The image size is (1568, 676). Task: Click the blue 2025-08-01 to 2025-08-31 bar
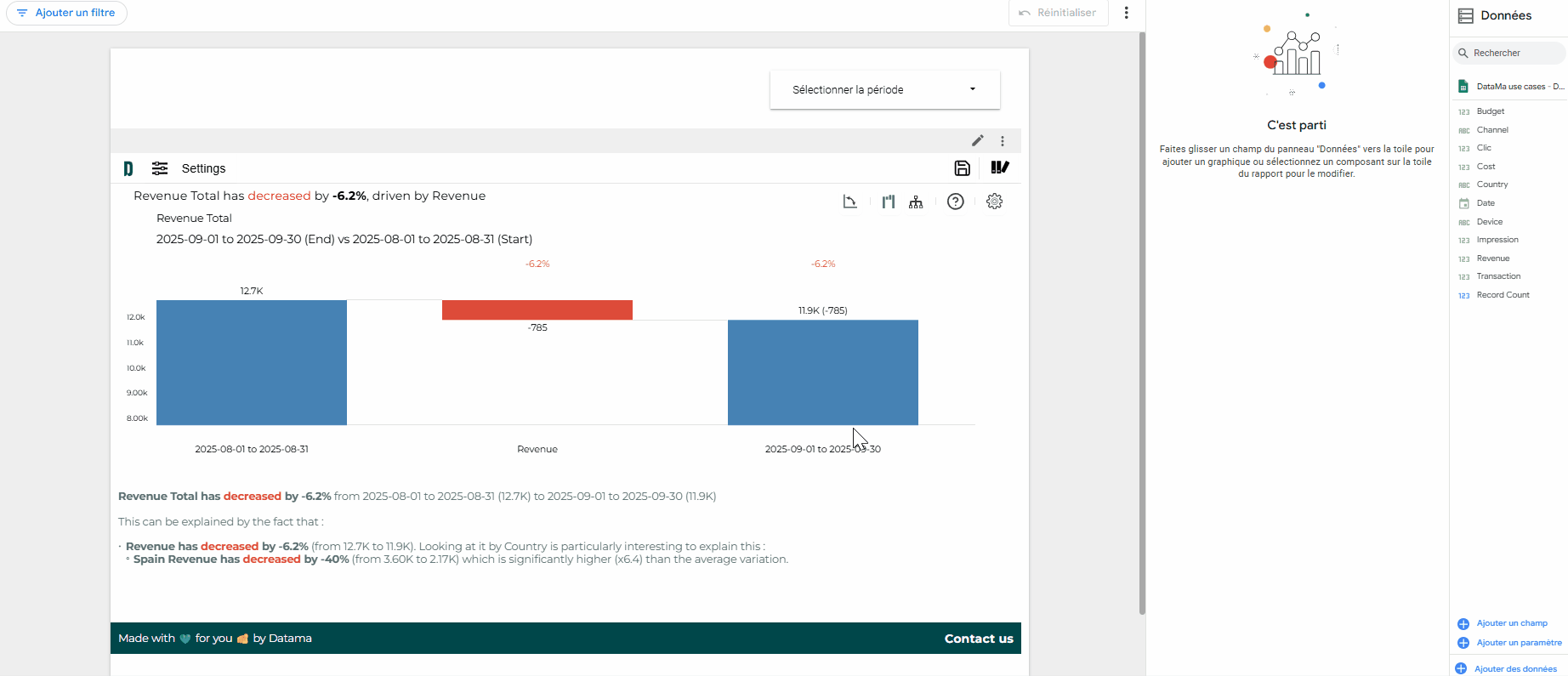(252, 362)
